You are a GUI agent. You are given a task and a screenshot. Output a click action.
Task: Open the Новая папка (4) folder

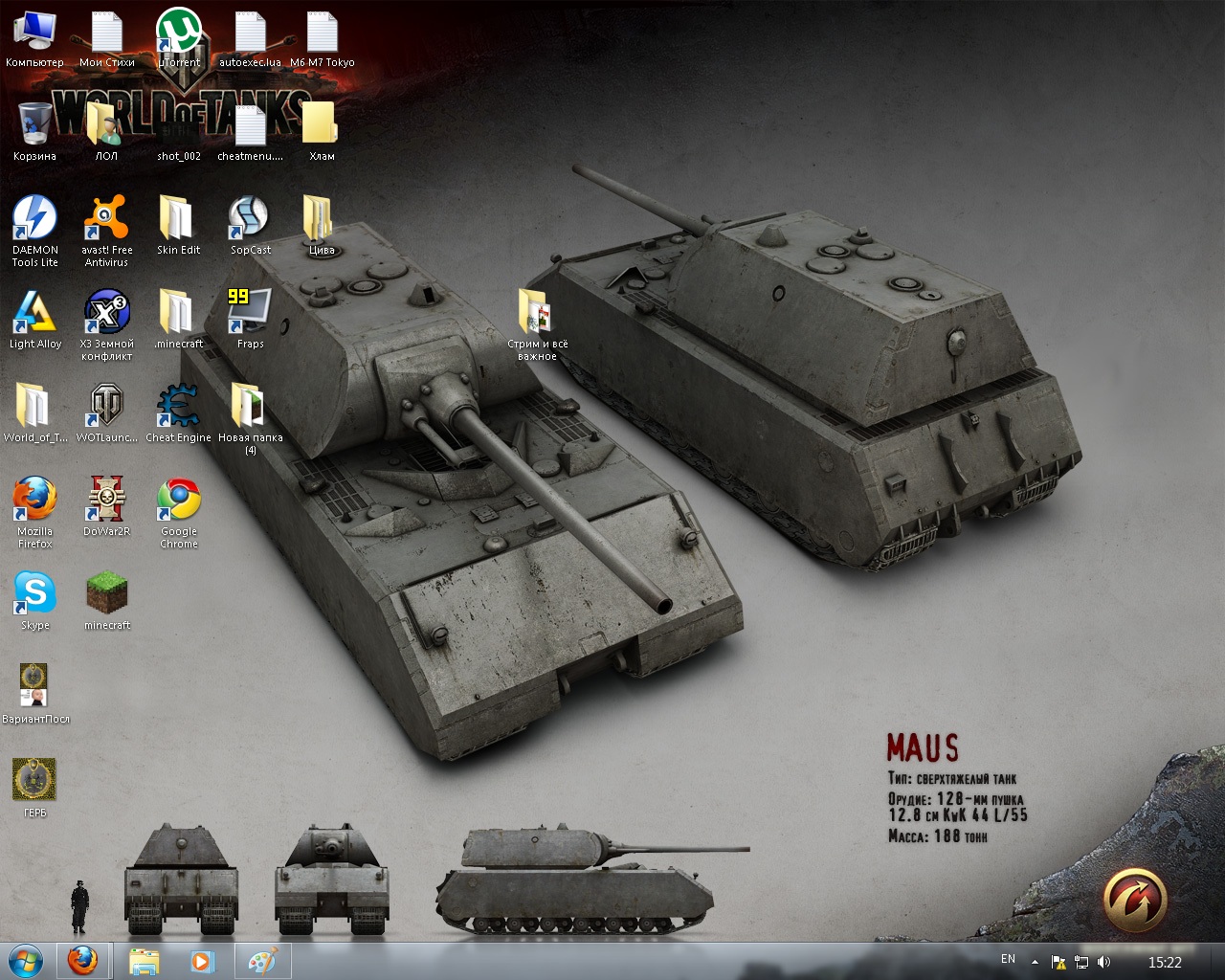pyautogui.click(x=250, y=419)
